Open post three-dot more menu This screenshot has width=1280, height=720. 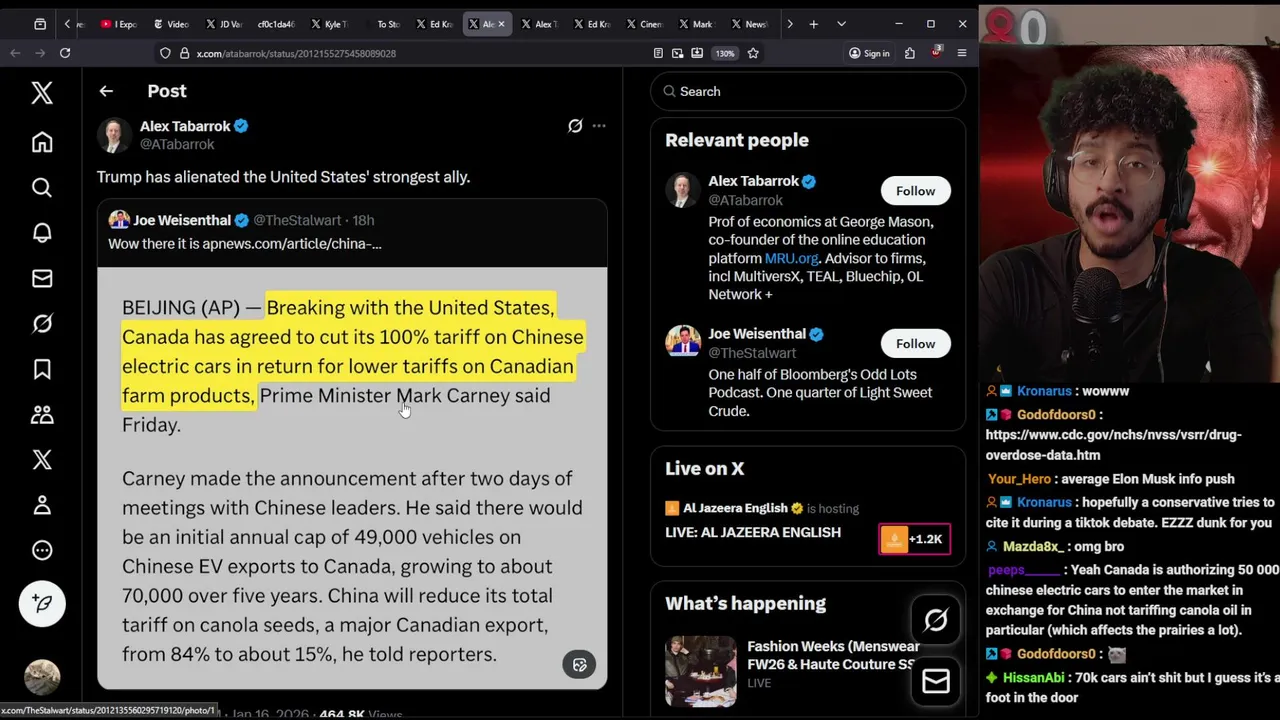(x=599, y=126)
